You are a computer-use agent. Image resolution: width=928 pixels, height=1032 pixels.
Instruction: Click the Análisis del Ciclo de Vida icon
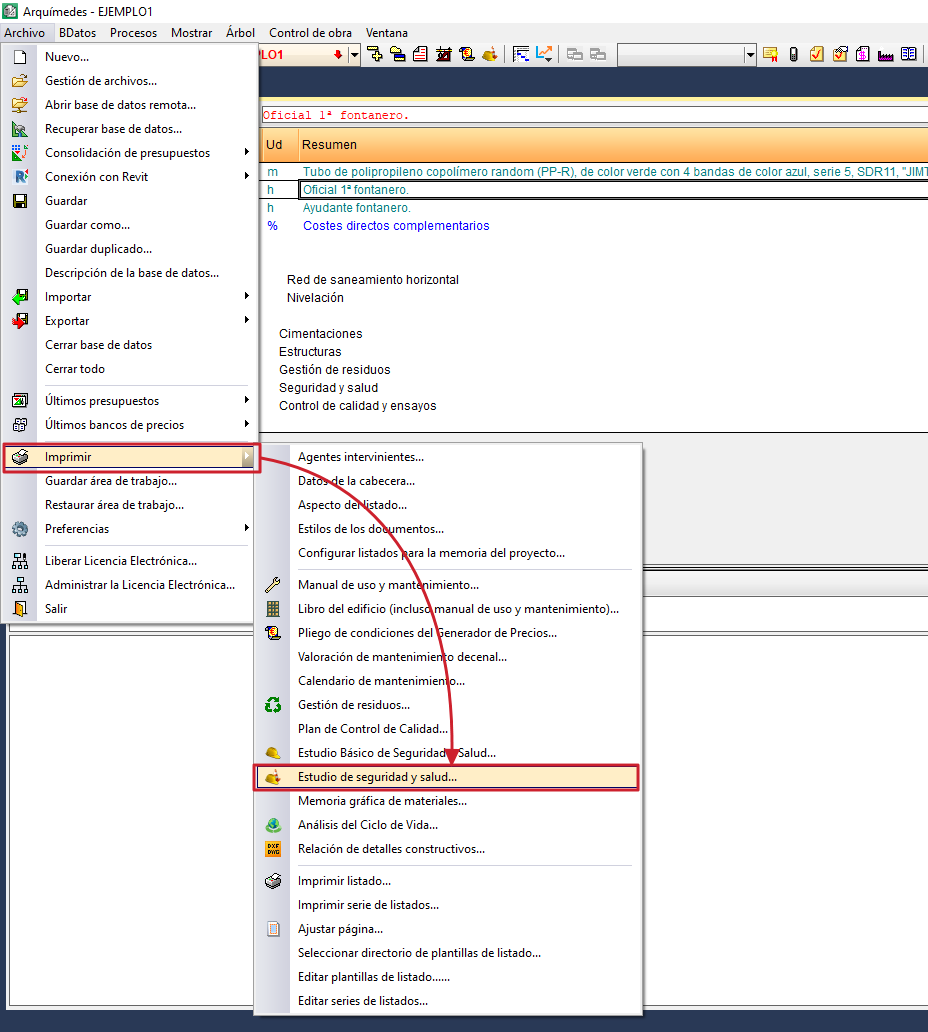click(x=273, y=825)
